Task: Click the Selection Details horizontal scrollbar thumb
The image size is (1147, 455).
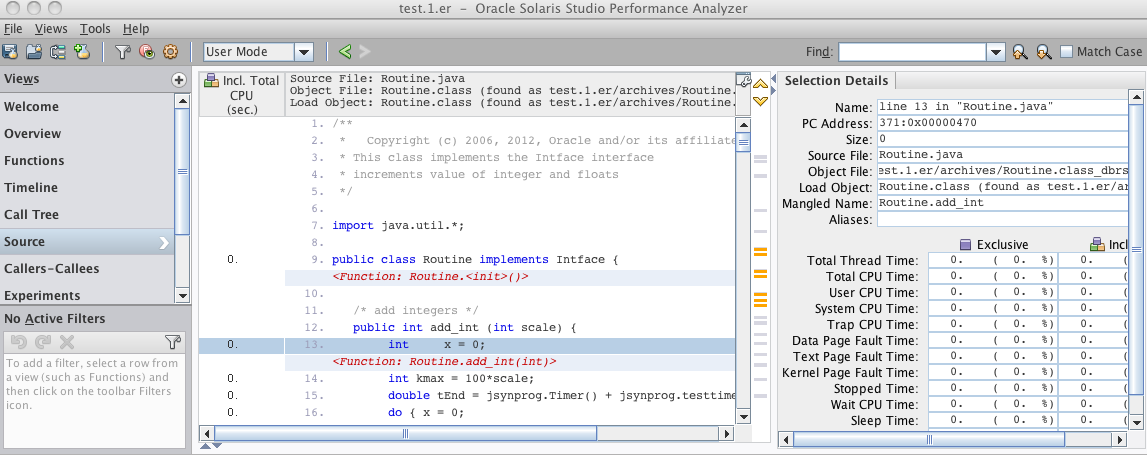Action: (x=929, y=440)
